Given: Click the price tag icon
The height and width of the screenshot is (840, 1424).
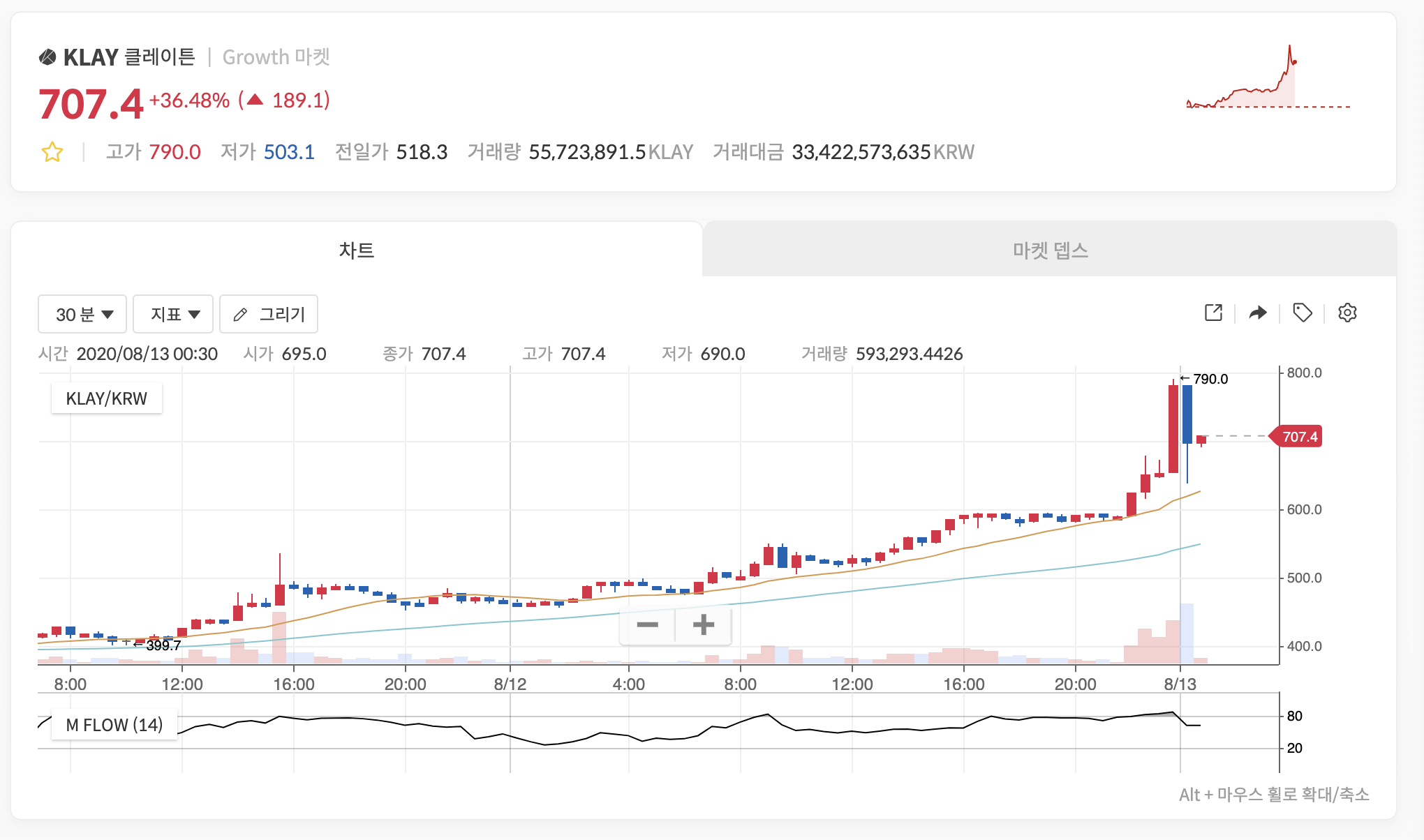Looking at the screenshot, I should (1302, 313).
